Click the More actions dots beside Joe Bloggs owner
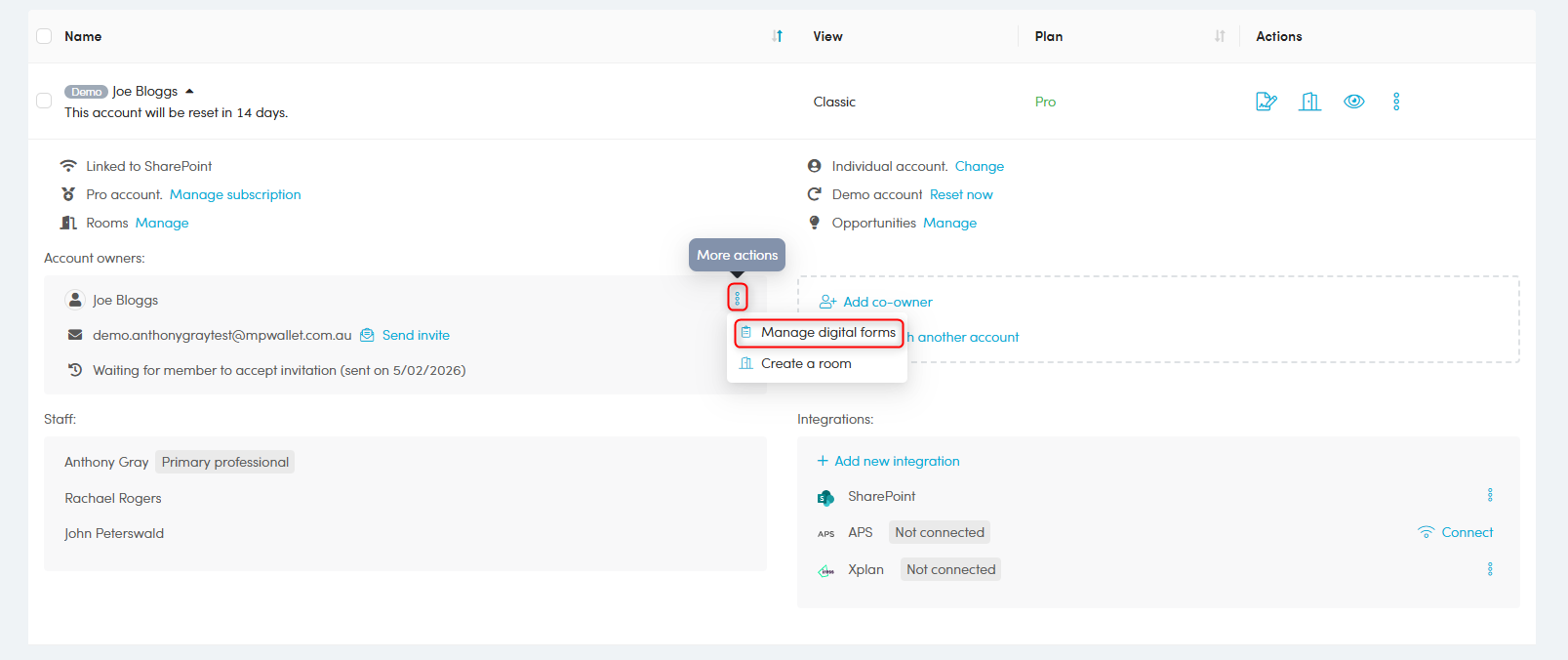1568x660 pixels. [737, 298]
